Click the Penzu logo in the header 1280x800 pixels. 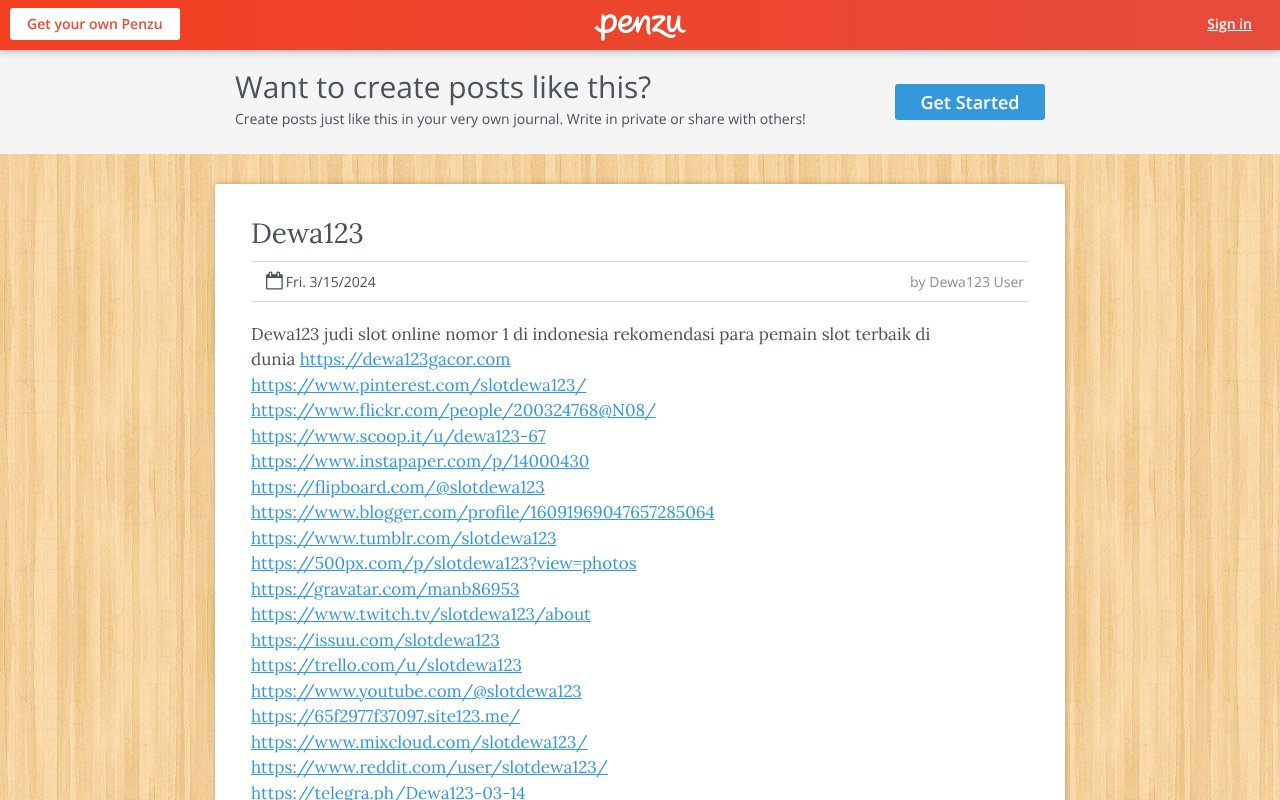point(639,24)
